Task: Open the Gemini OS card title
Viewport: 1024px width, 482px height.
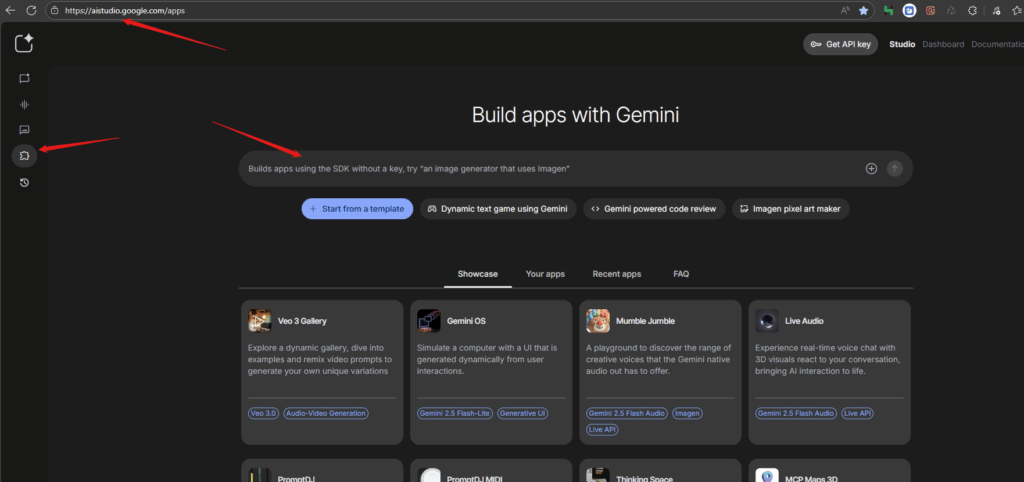Action: [466, 321]
